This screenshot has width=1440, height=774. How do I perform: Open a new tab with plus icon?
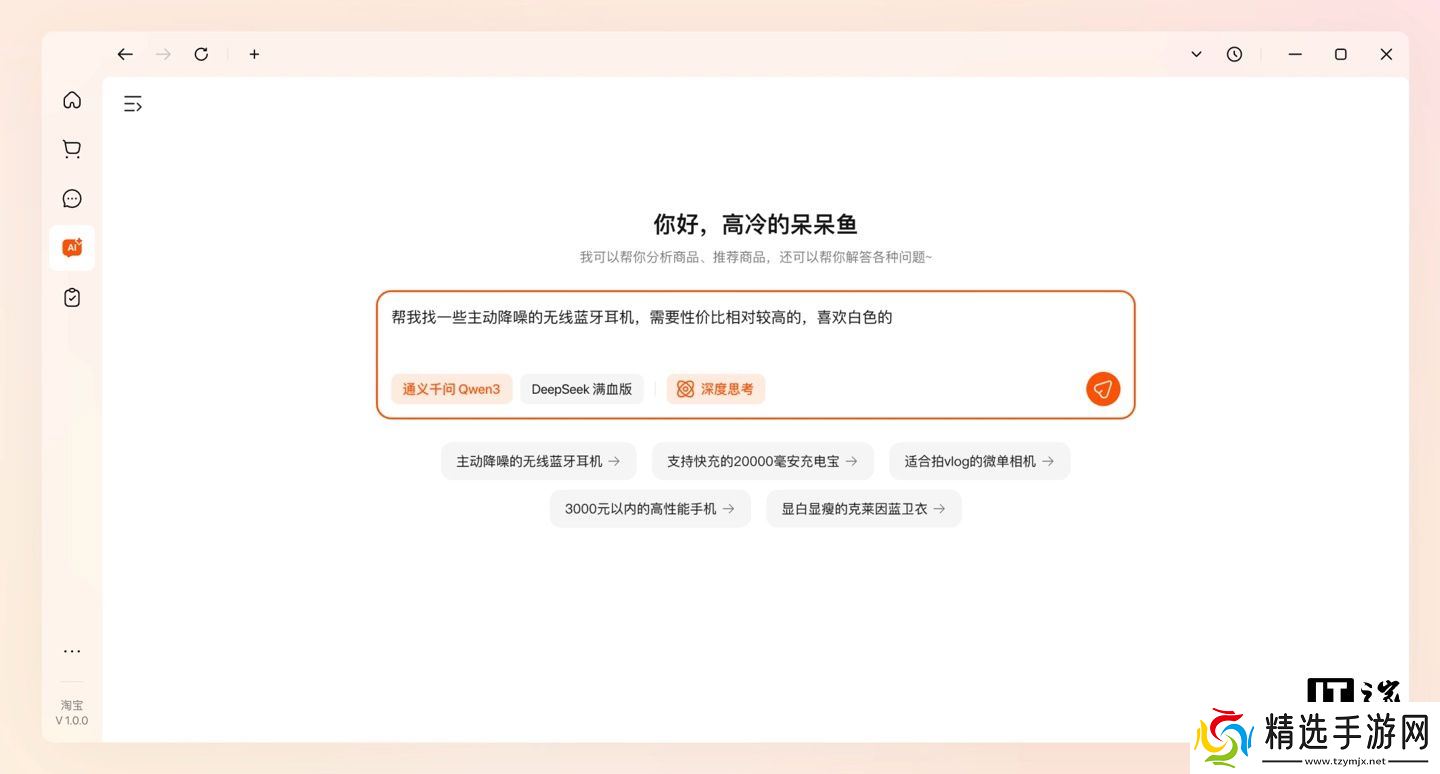coord(254,54)
